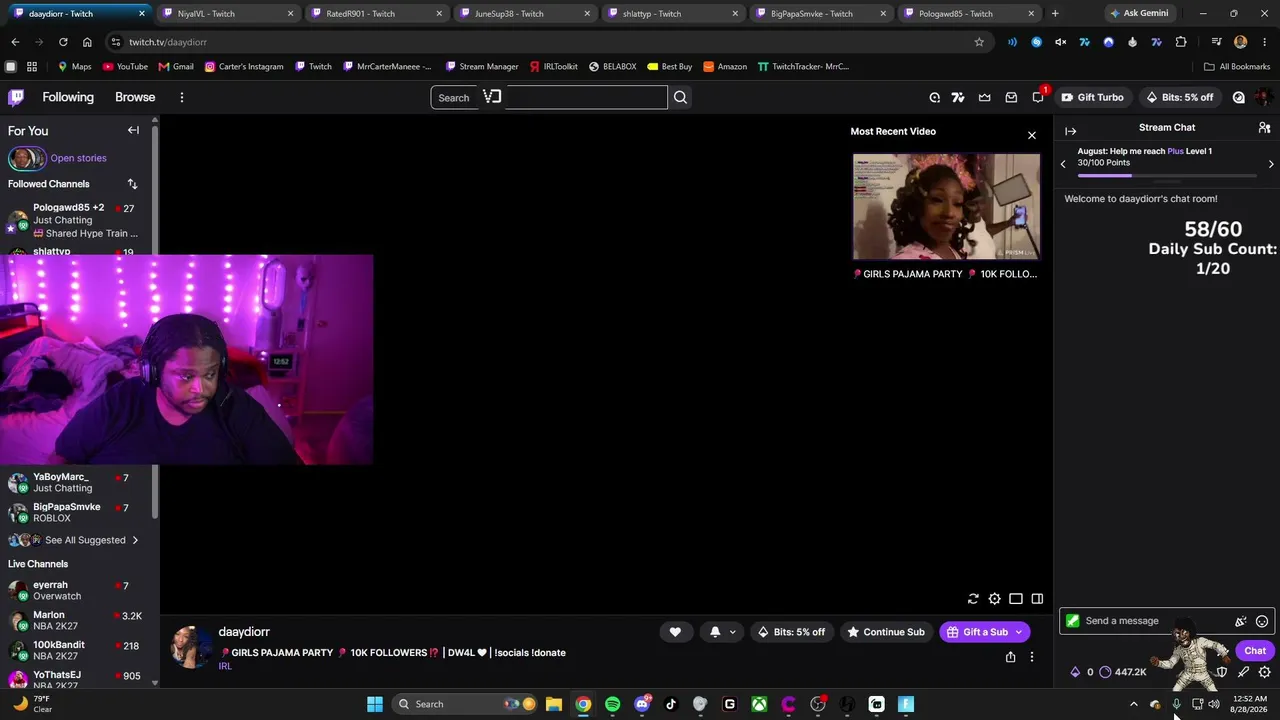Open the 100kBandit live channel
1280x720 pixels.
tap(75, 651)
